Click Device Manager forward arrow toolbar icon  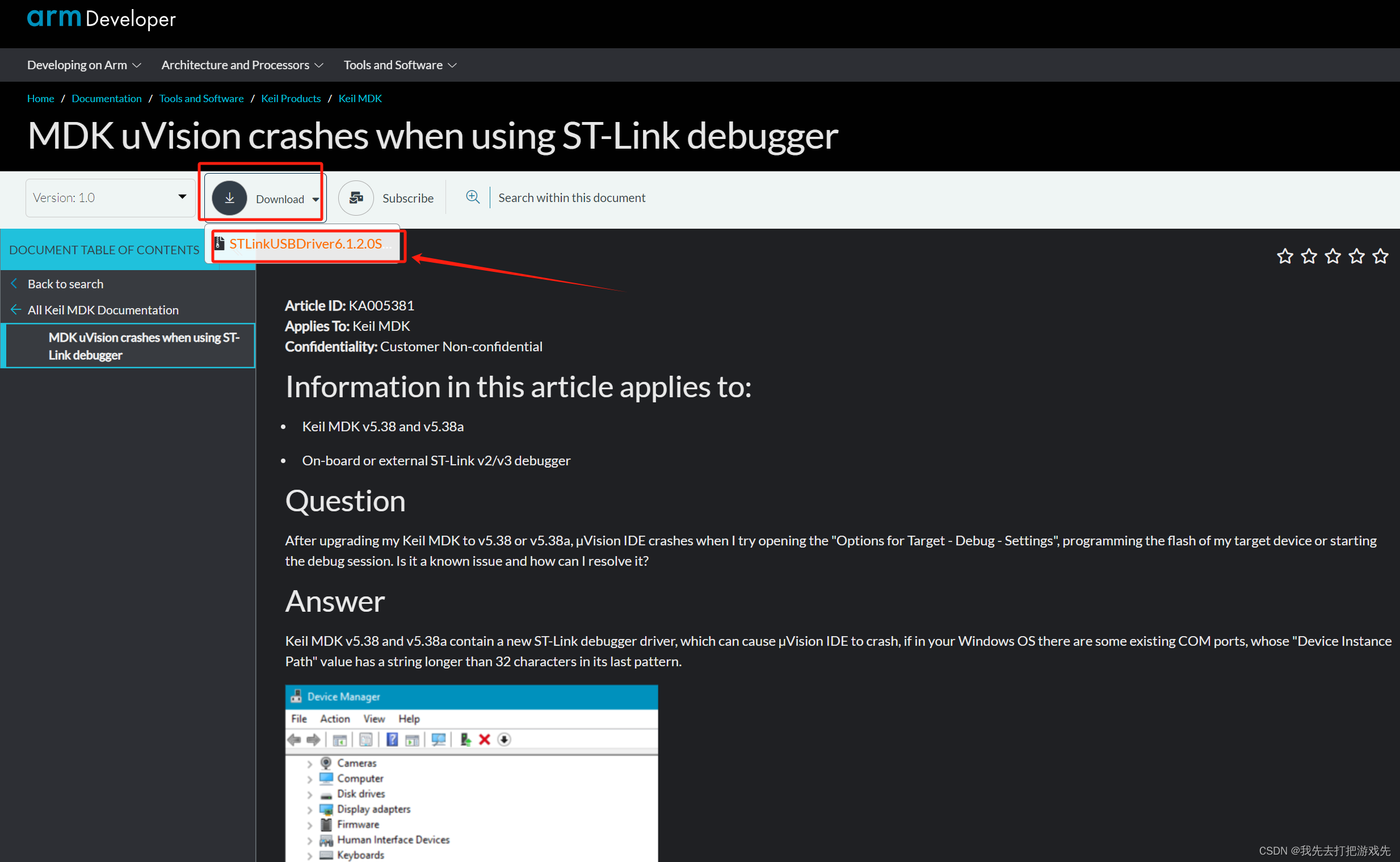(x=313, y=740)
